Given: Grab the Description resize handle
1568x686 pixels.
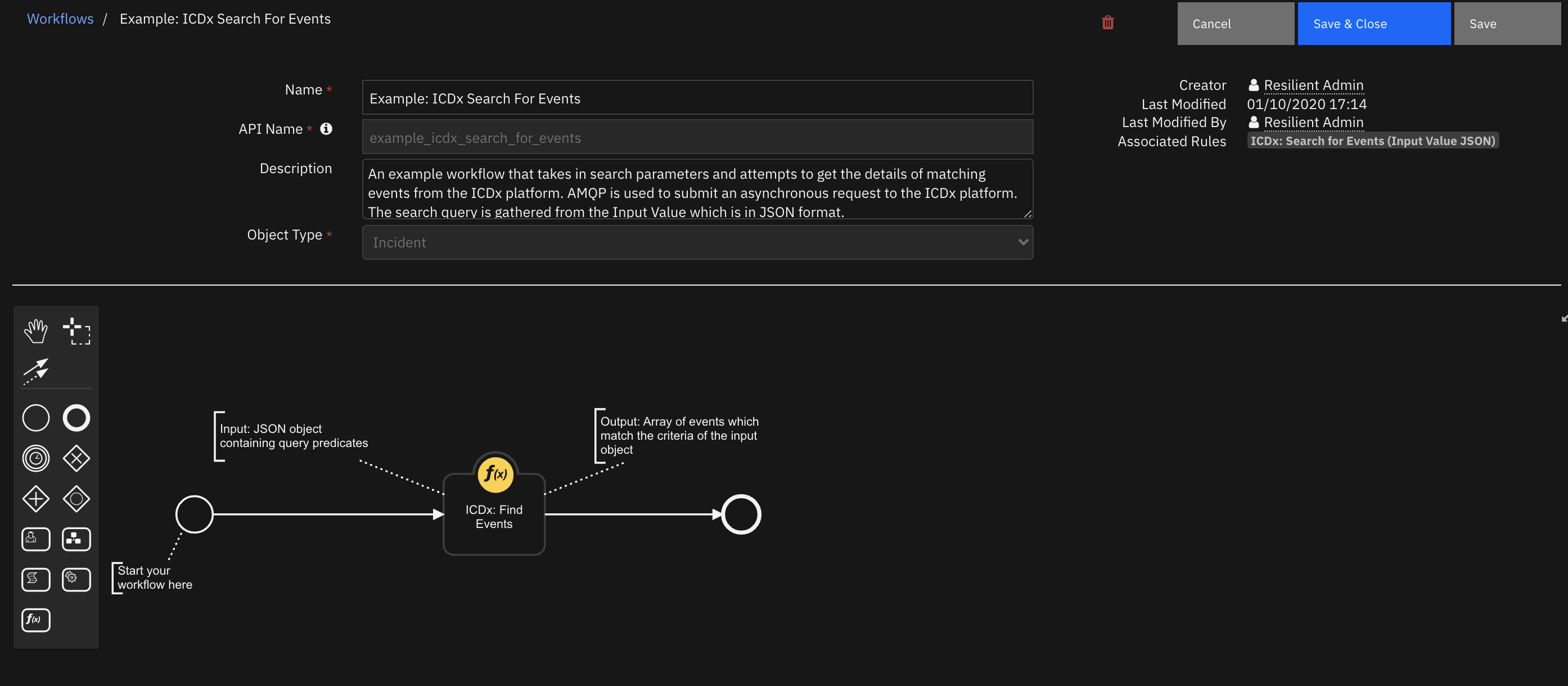Looking at the screenshot, I should click(x=1028, y=213).
